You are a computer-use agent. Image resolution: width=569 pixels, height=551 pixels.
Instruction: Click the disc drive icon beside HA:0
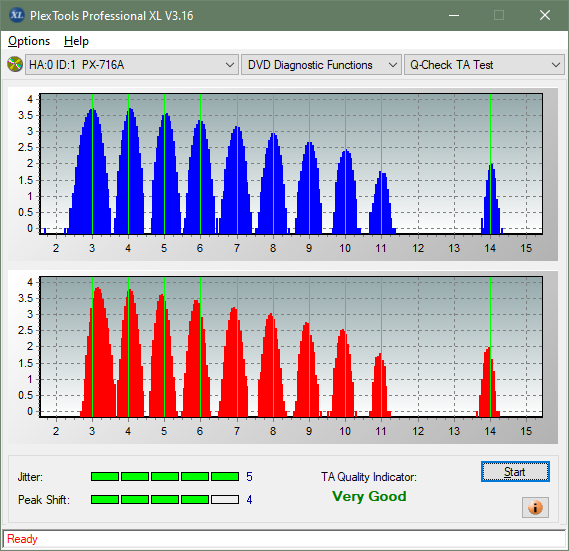[15, 65]
